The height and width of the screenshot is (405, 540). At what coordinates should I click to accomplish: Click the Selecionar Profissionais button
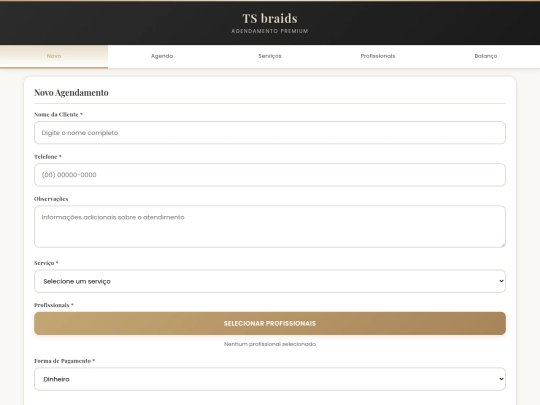pyautogui.click(x=270, y=323)
